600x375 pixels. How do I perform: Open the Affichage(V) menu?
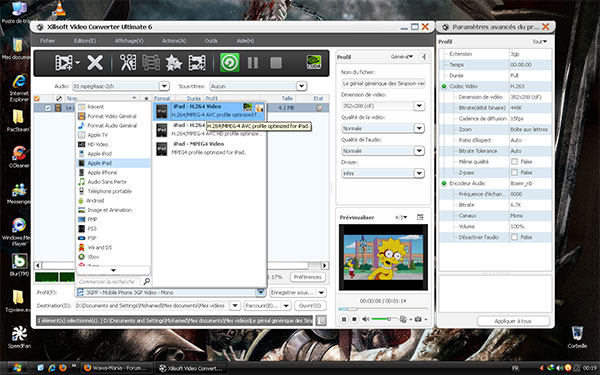tap(129, 41)
